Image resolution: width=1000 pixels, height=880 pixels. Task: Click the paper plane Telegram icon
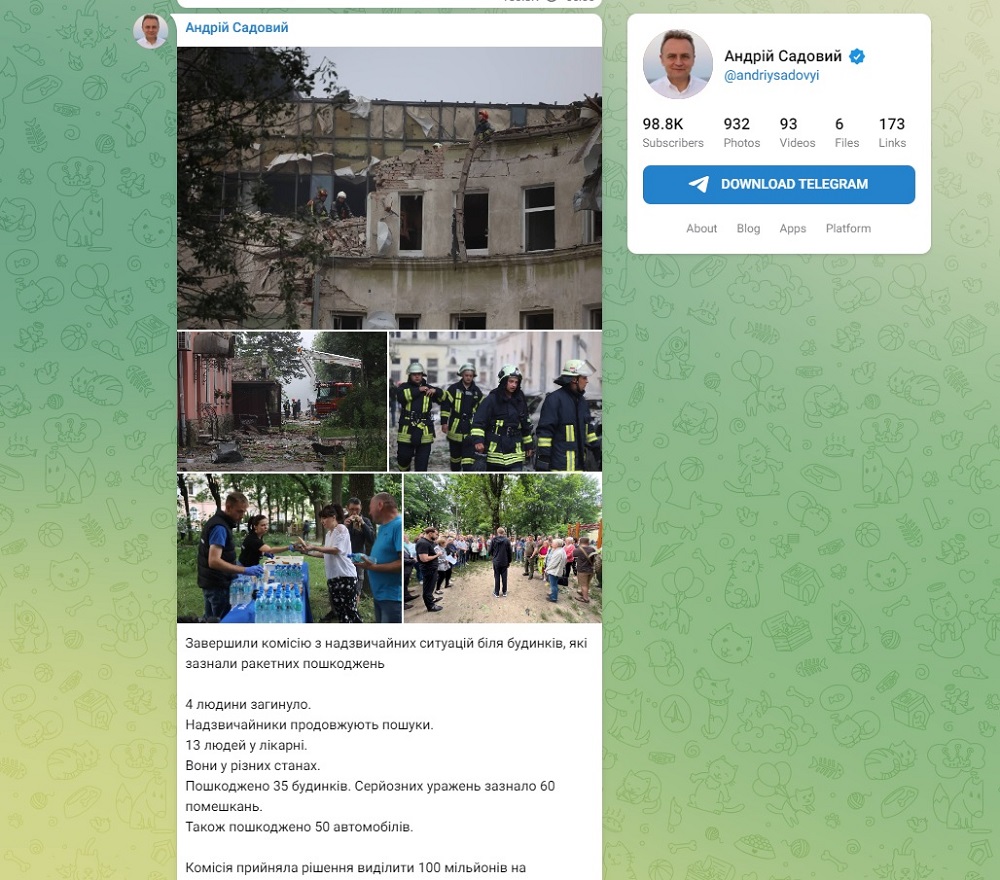tap(699, 184)
